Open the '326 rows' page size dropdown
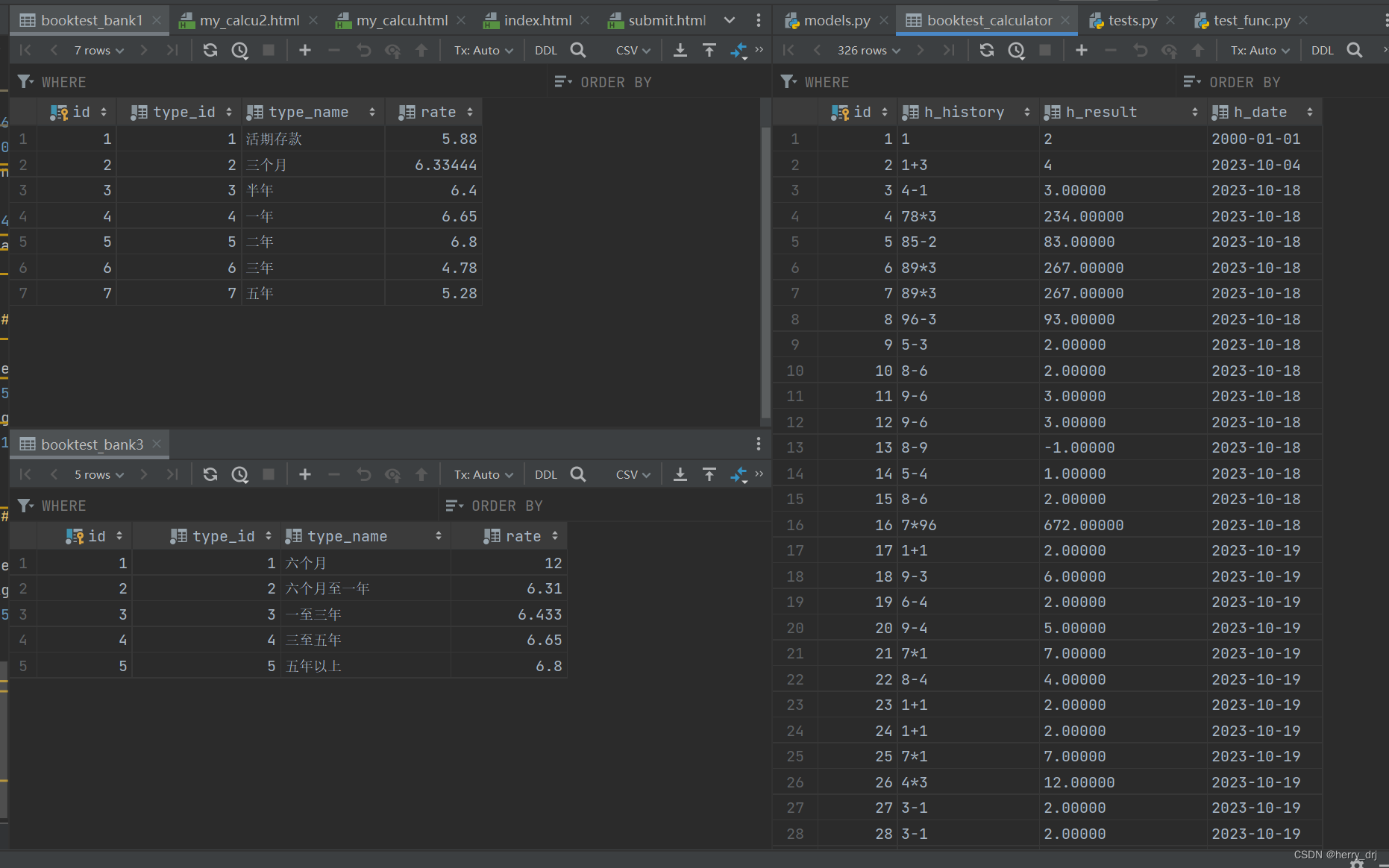Screen dimensions: 1389x868 869,50
